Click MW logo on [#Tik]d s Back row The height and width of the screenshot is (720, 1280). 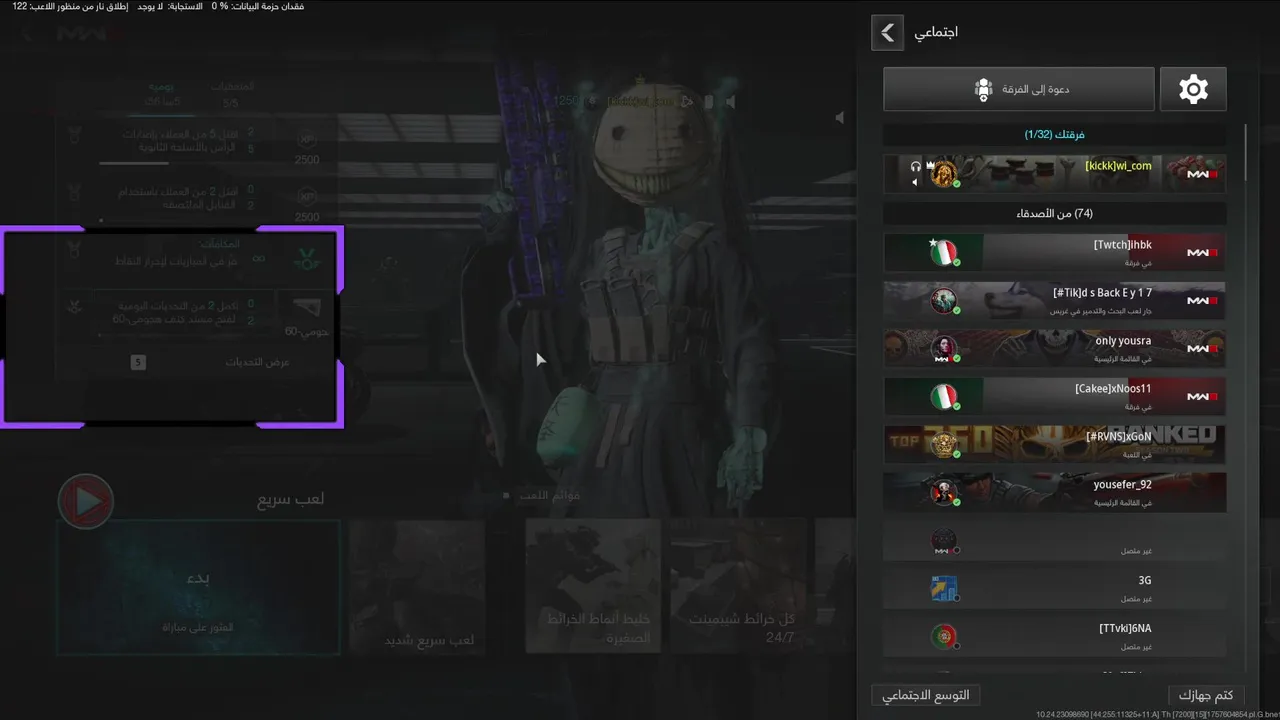point(1202,301)
